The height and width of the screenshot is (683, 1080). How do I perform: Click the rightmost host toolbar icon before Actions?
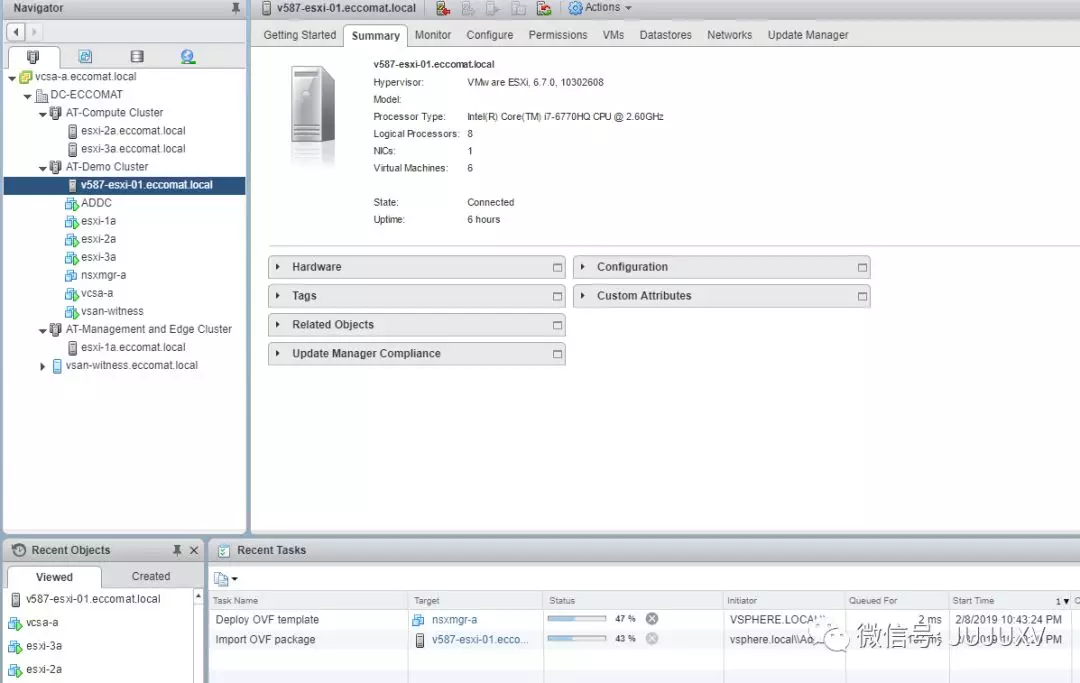(544, 8)
